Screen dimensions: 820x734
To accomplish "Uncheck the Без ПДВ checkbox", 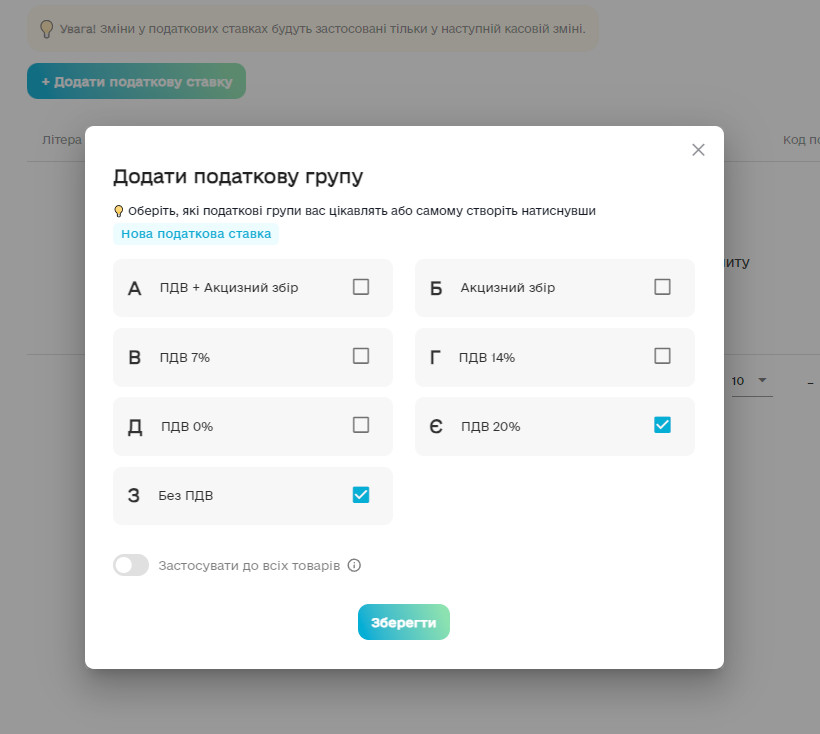I will (361, 494).
